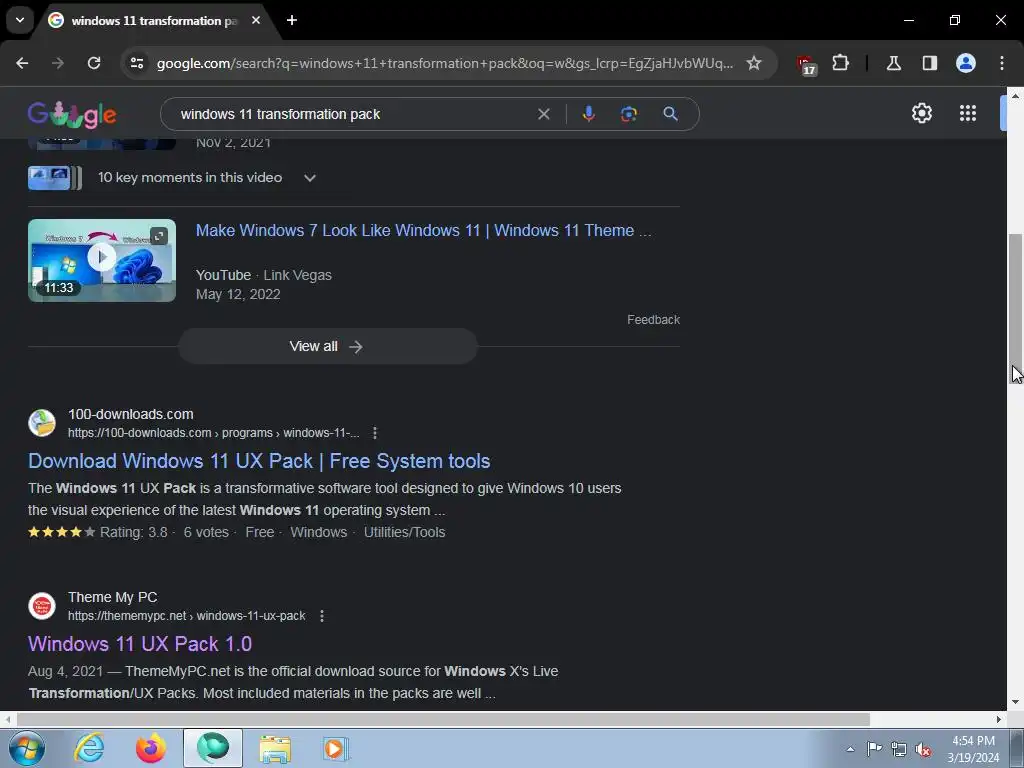Image resolution: width=1024 pixels, height=768 pixels.
Task: Click the Theme My PC favicon
Action: coord(42,605)
